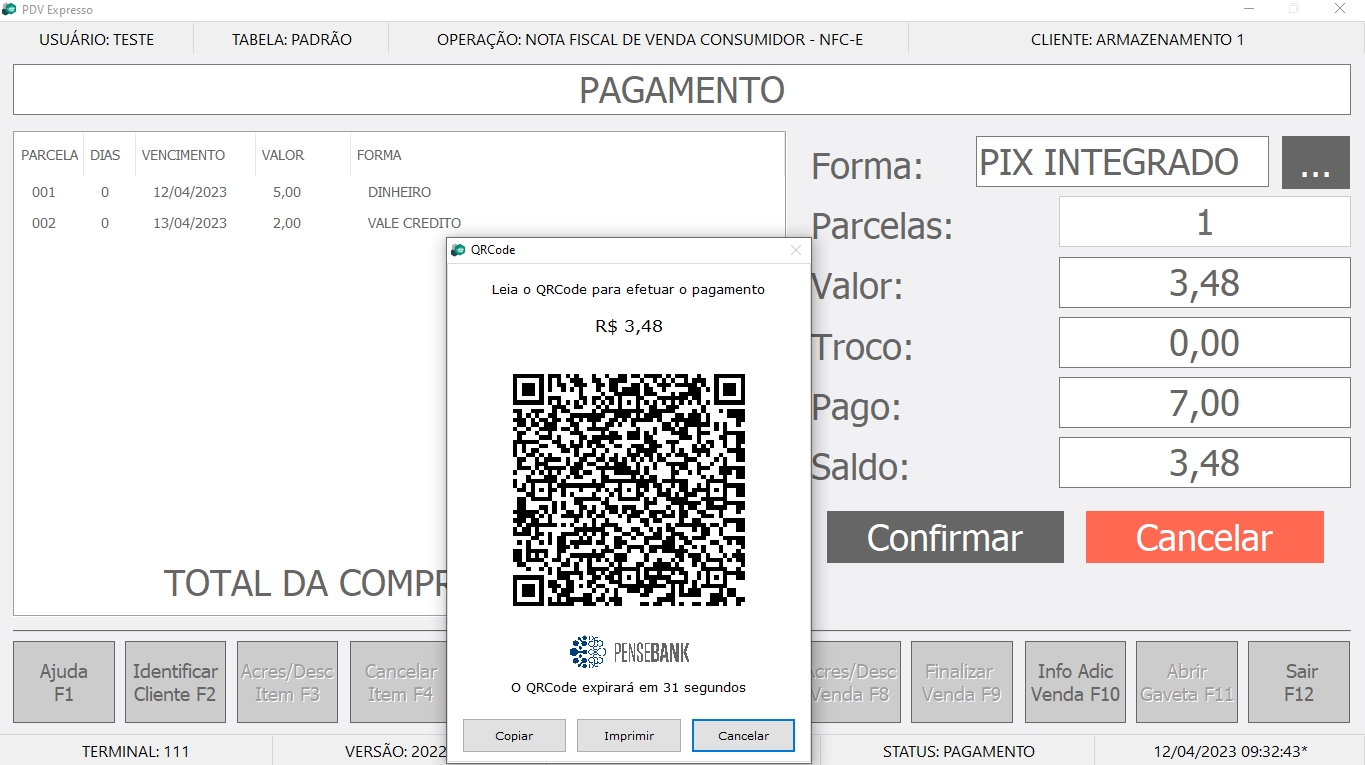Click the Pago field showing 7,00
This screenshot has height=765, width=1365.
pyautogui.click(x=1205, y=403)
